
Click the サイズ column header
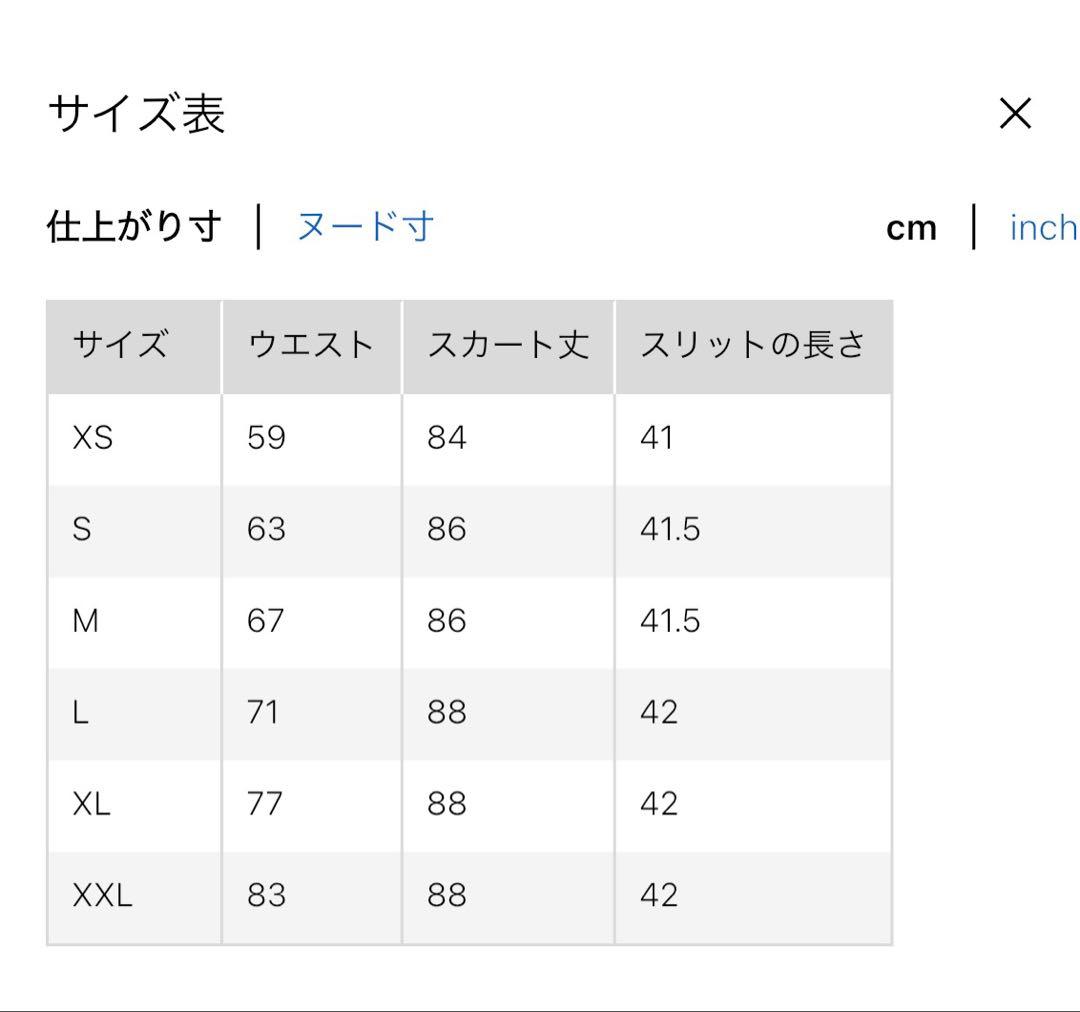coord(120,346)
